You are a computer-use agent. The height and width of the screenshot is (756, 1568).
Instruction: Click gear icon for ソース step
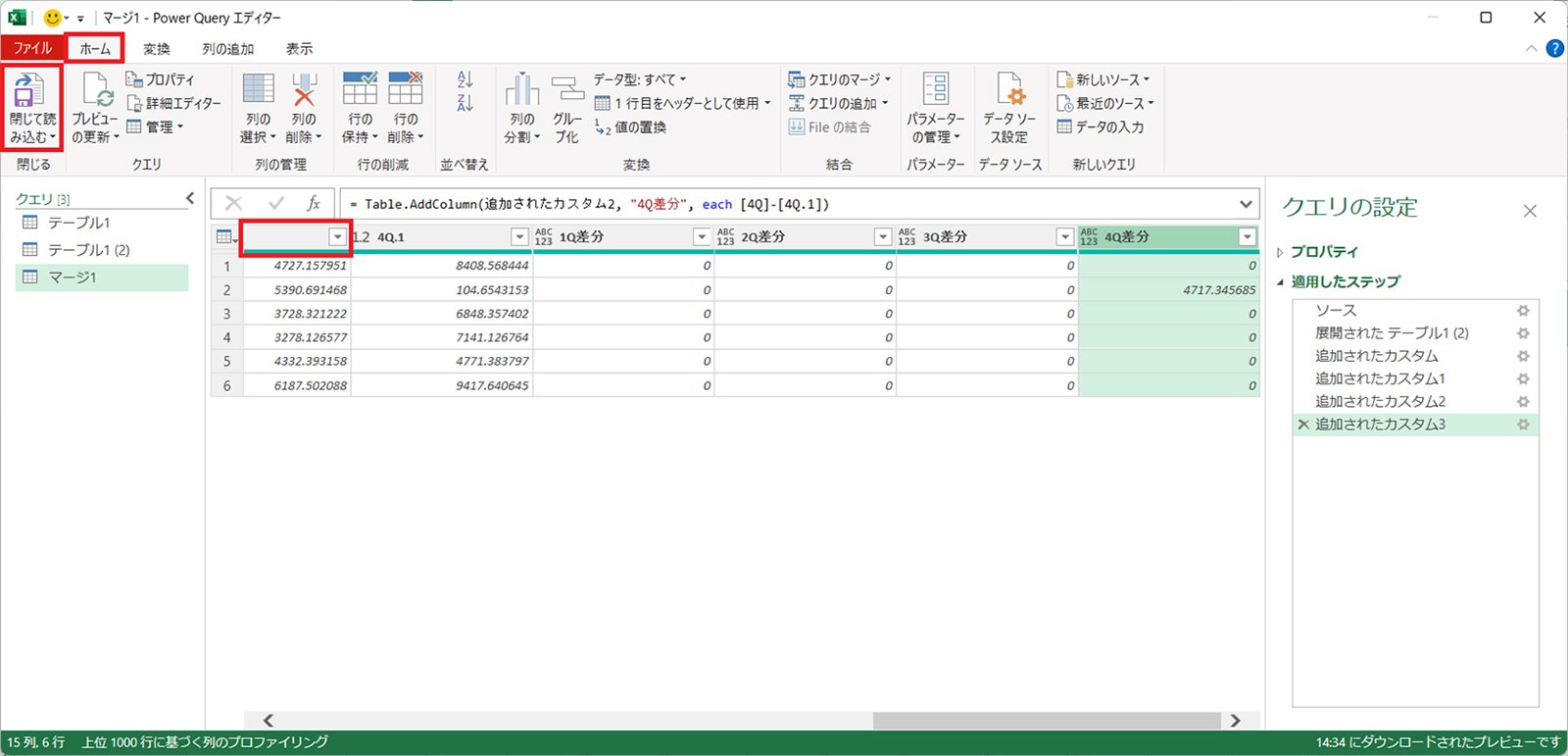point(1523,310)
